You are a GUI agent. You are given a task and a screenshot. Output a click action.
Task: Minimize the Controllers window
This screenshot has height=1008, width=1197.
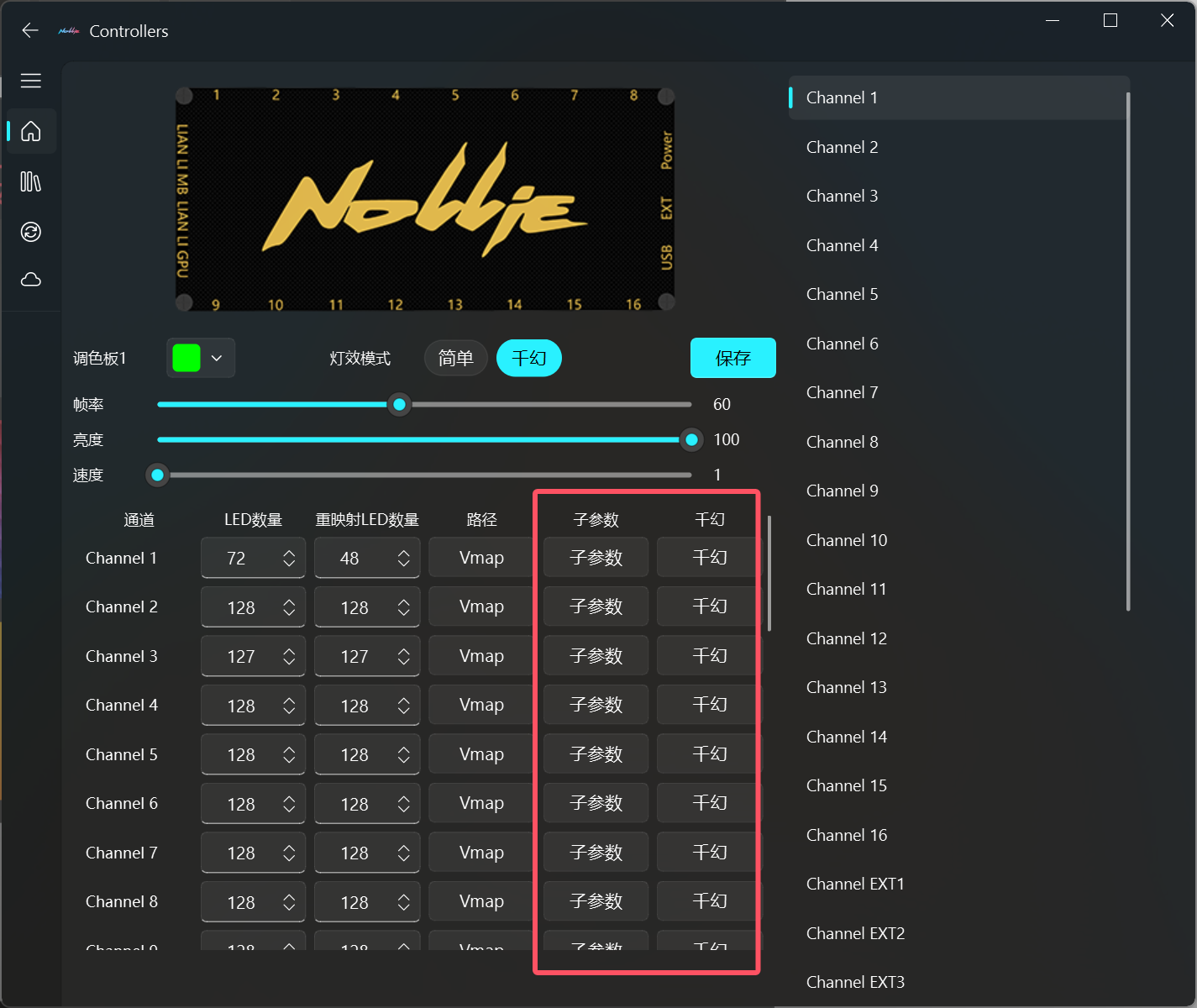click(x=1053, y=20)
